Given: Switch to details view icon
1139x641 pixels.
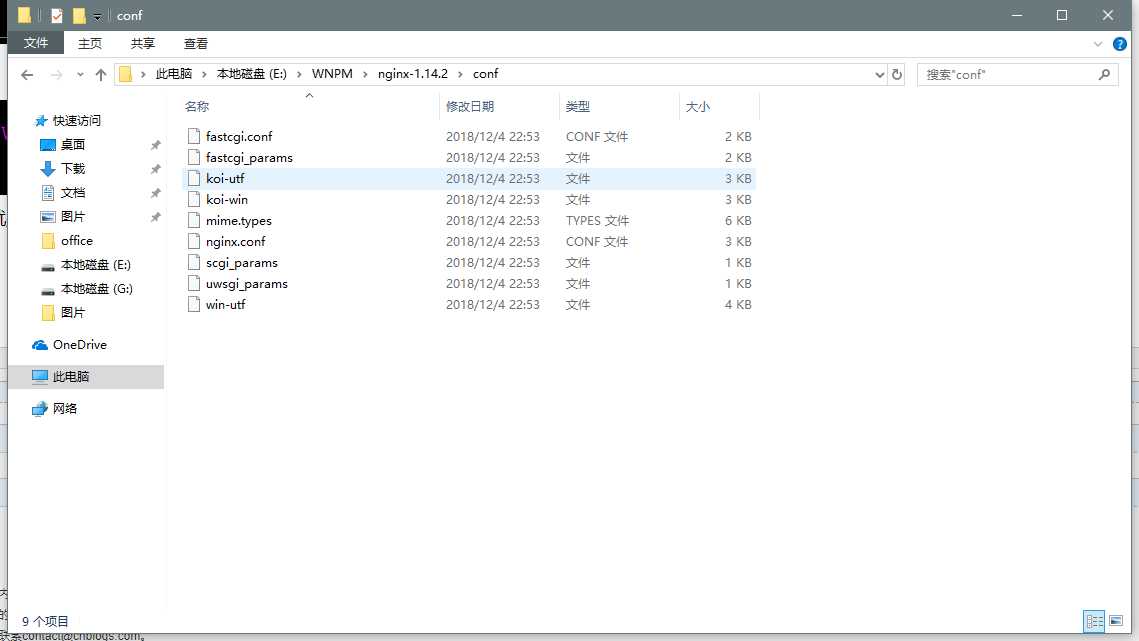Looking at the screenshot, I should point(1094,621).
